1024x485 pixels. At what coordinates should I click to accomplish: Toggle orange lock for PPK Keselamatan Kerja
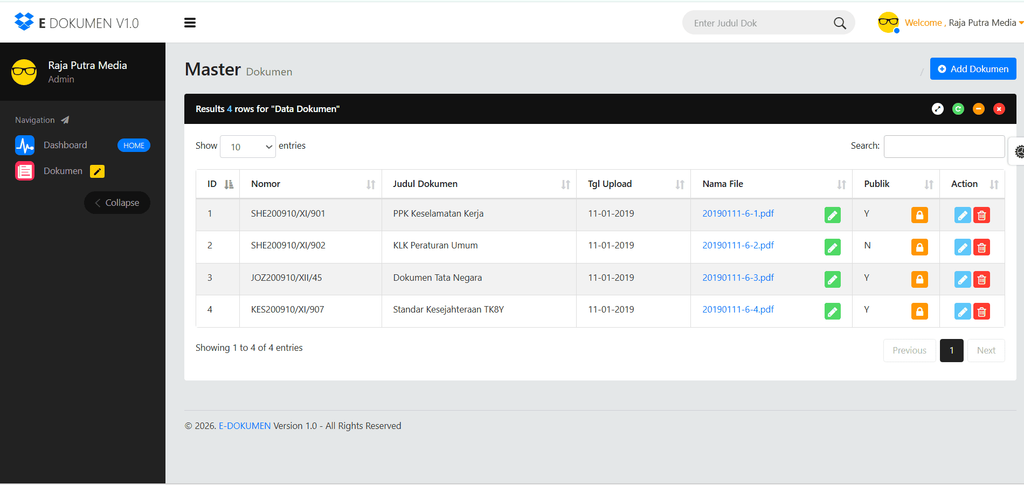click(x=920, y=215)
